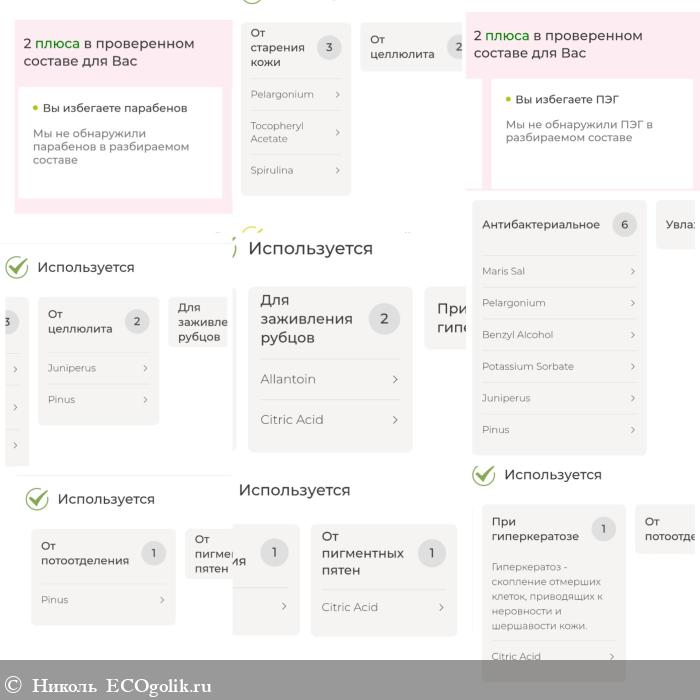The height and width of the screenshot is (700, 700).
Task: Click the checkmark icon above От потоотделения card
Action: click(37, 499)
